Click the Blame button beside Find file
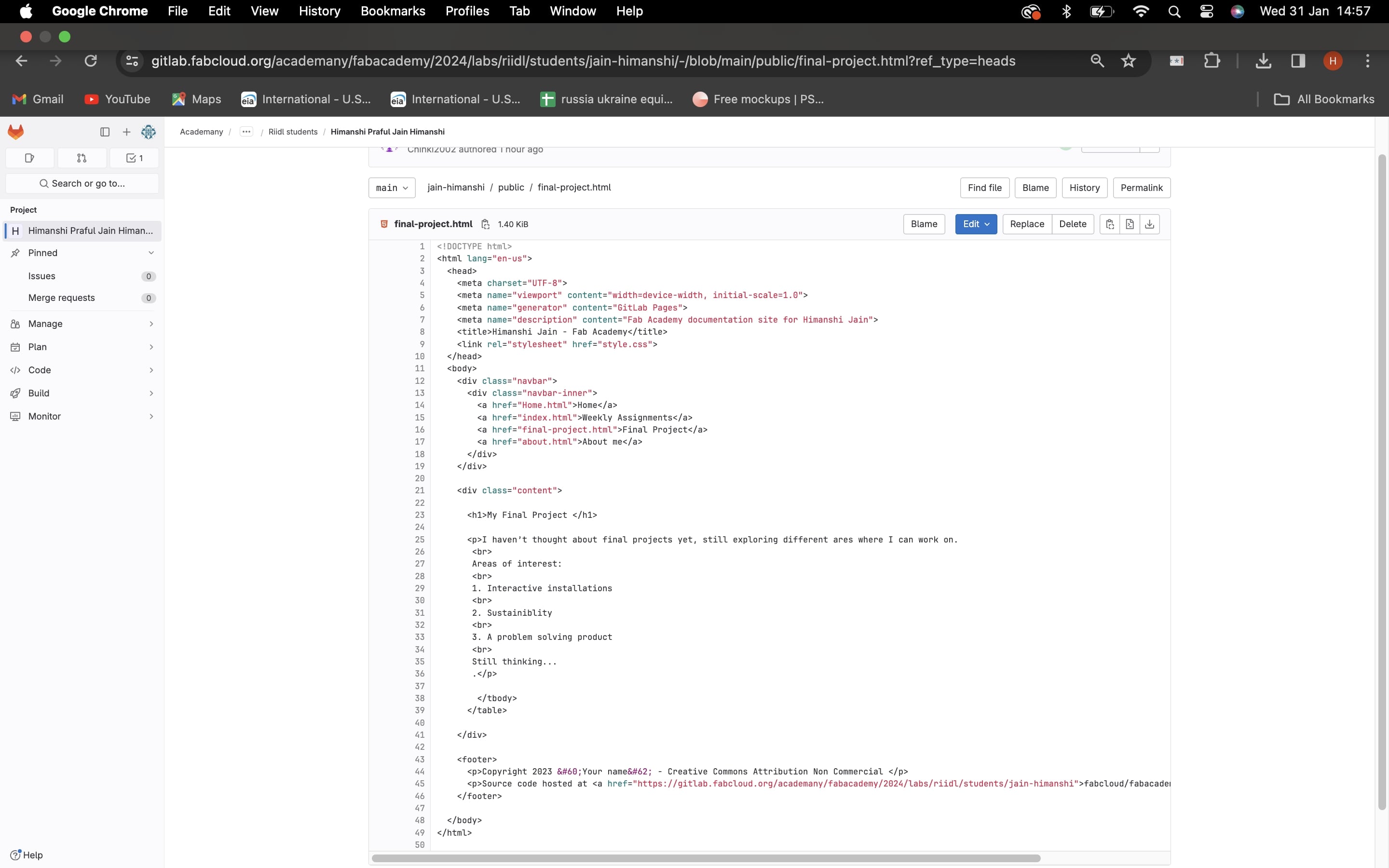 [1035, 188]
